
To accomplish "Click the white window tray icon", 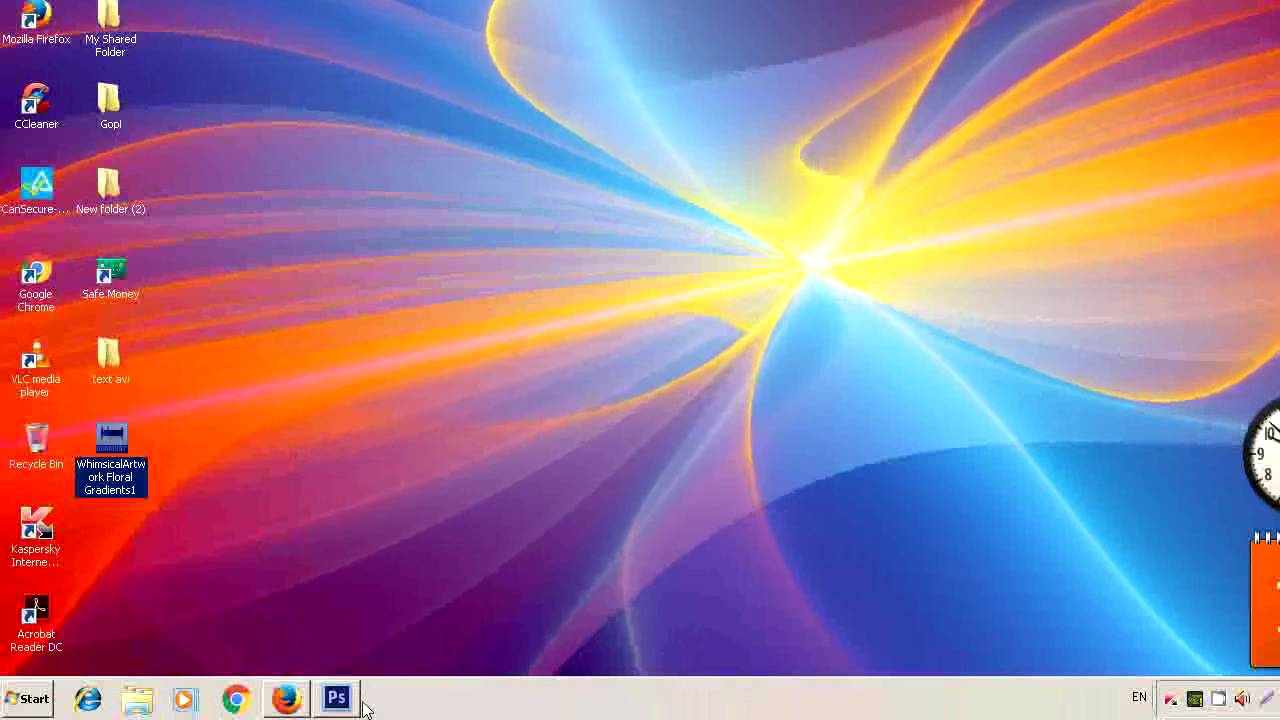I will click(1218, 699).
